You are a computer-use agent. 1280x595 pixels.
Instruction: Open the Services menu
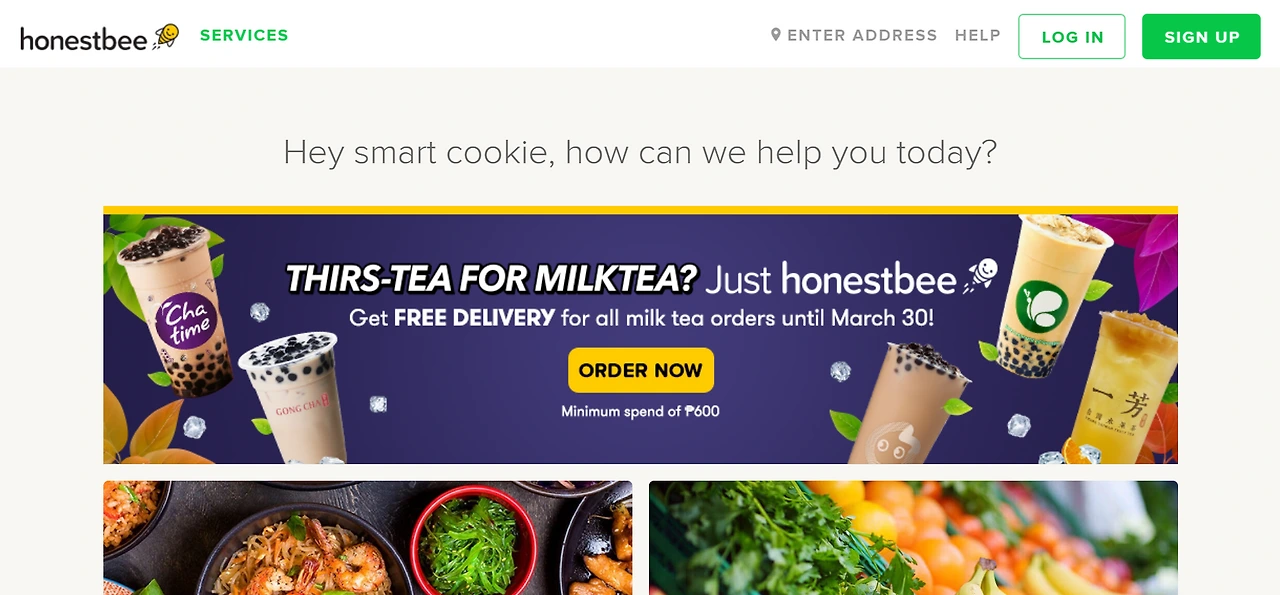(x=244, y=35)
